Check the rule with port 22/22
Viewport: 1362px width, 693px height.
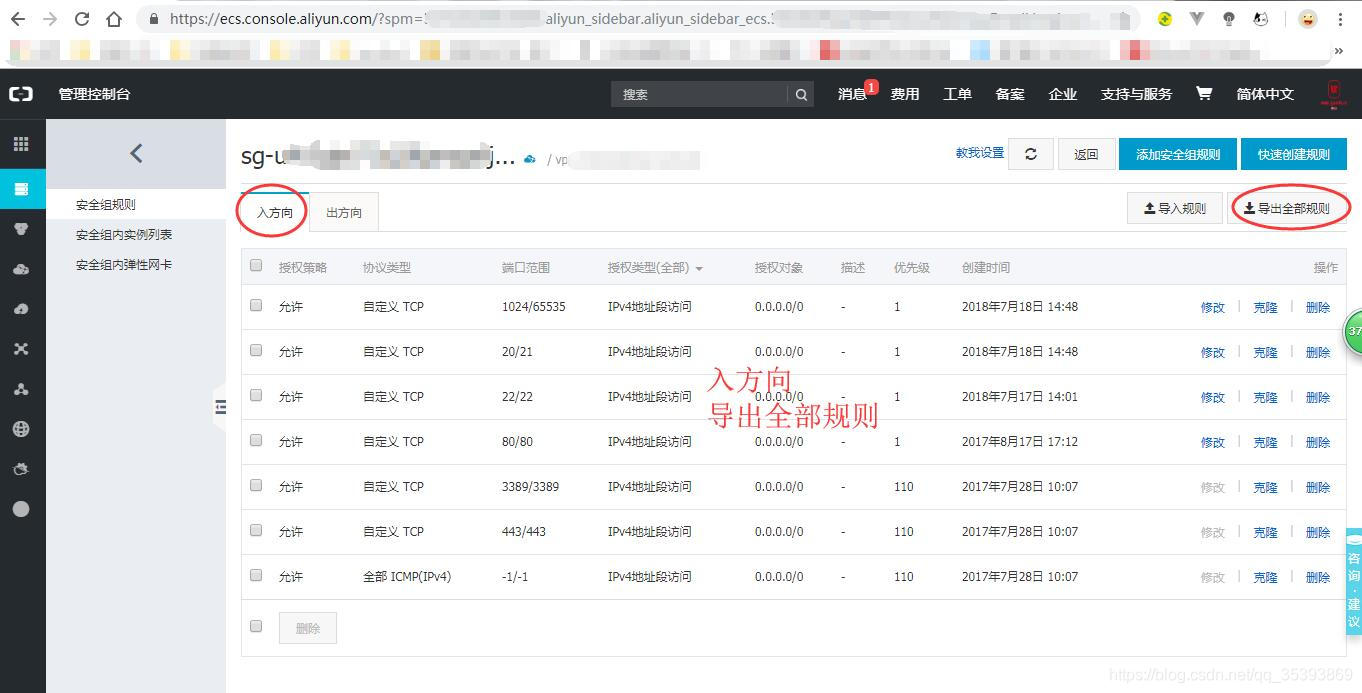(256, 395)
